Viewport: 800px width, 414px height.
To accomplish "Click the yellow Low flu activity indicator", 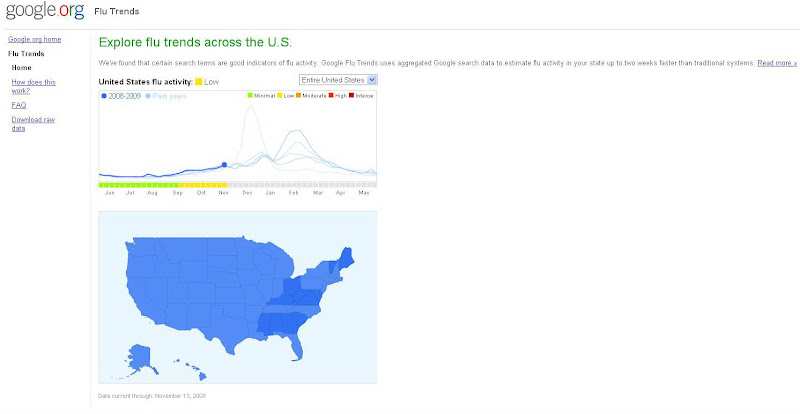I will tap(200, 81).
